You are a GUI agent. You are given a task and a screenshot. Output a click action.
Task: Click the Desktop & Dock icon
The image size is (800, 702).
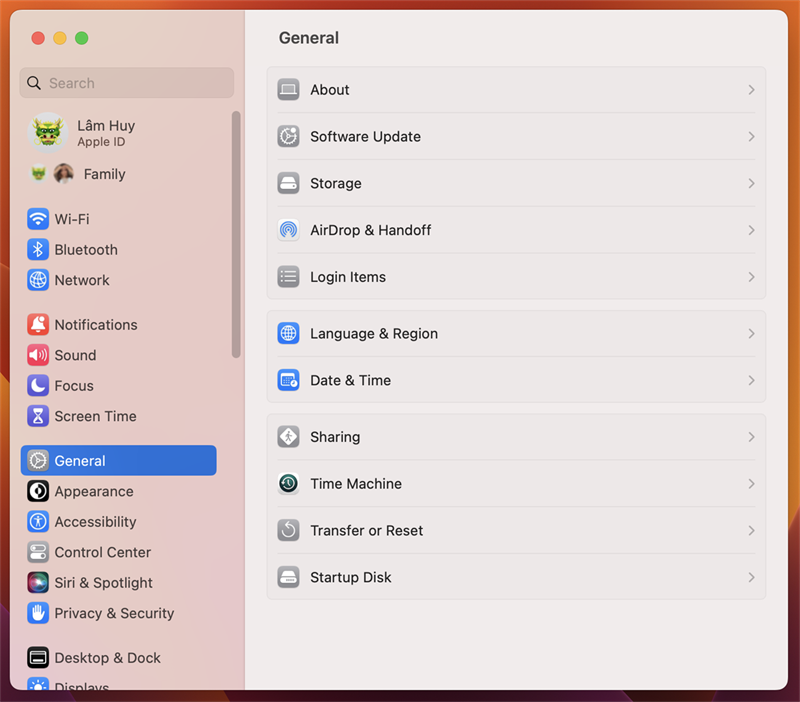(38, 658)
